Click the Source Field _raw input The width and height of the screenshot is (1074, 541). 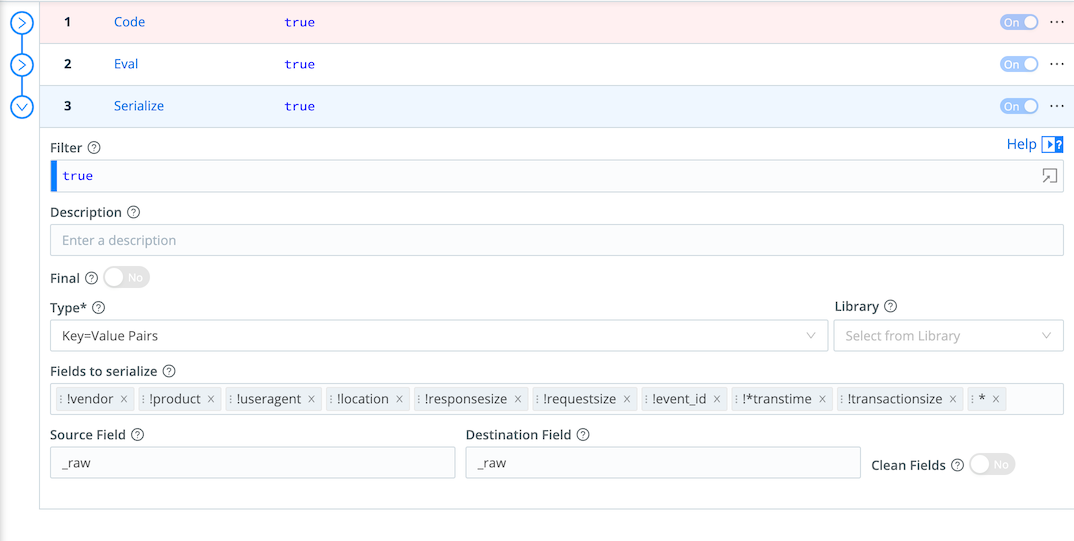(x=253, y=463)
